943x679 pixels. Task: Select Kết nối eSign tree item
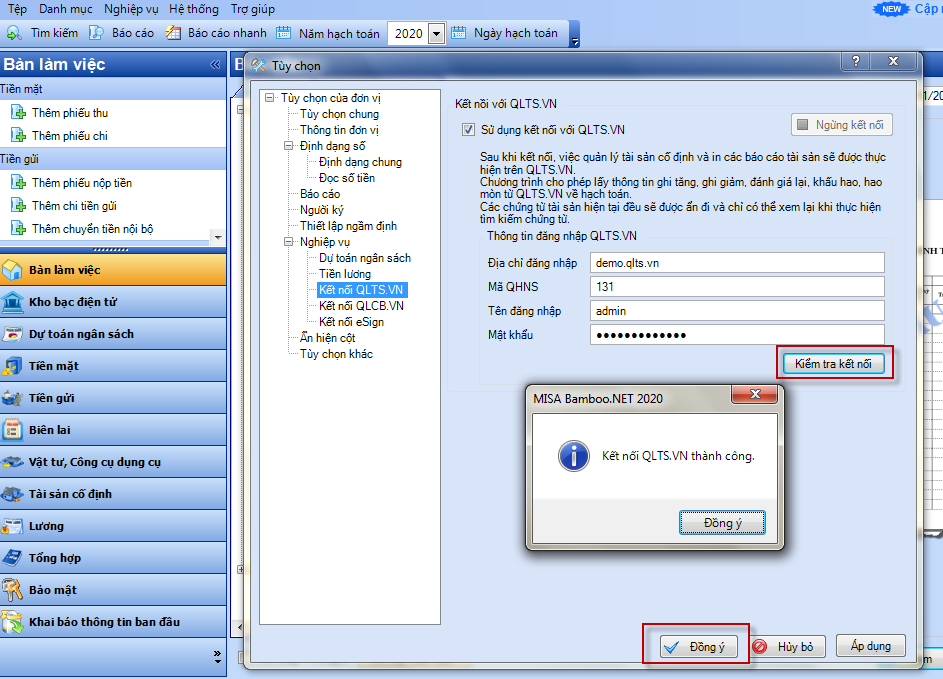(351, 322)
